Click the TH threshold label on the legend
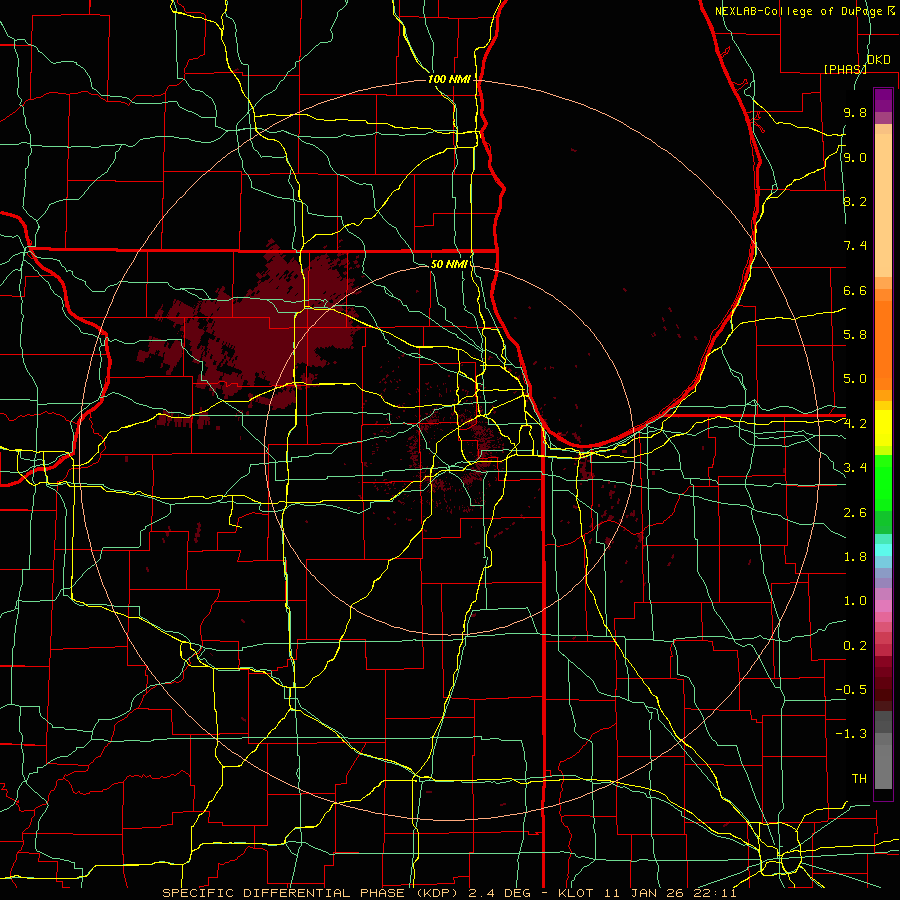 pos(859,779)
